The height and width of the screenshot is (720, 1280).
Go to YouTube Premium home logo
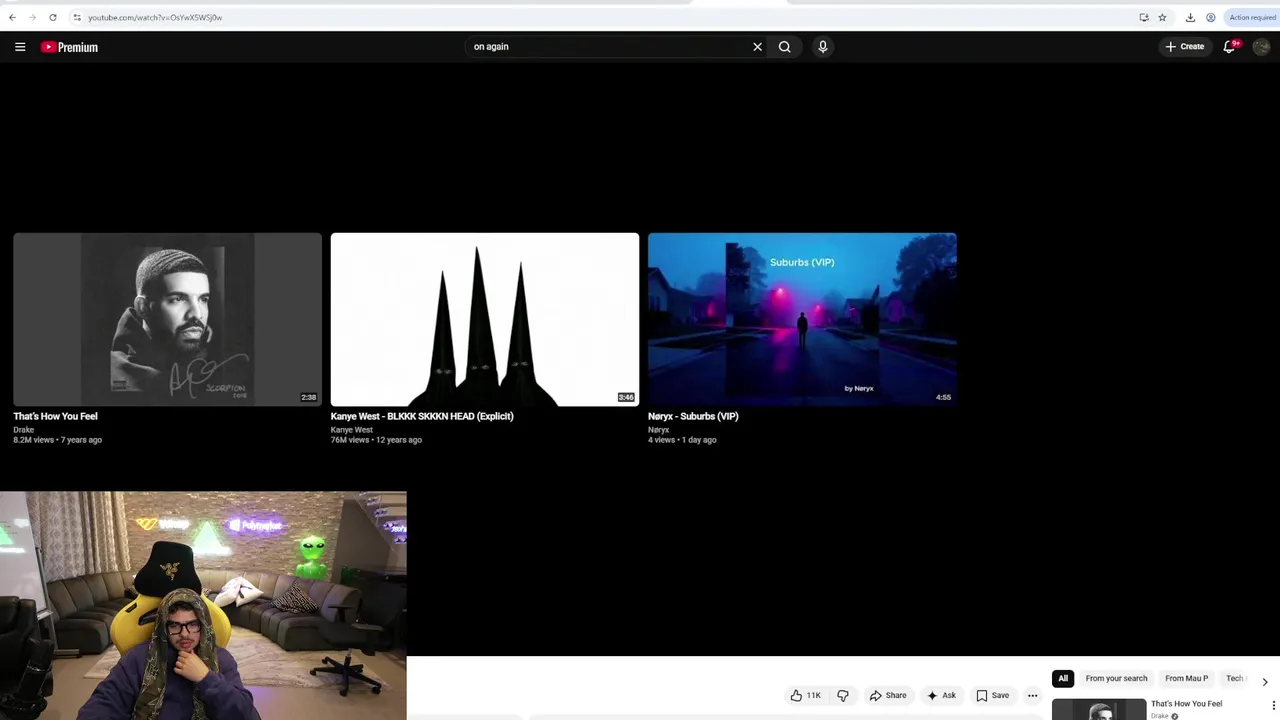point(69,47)
